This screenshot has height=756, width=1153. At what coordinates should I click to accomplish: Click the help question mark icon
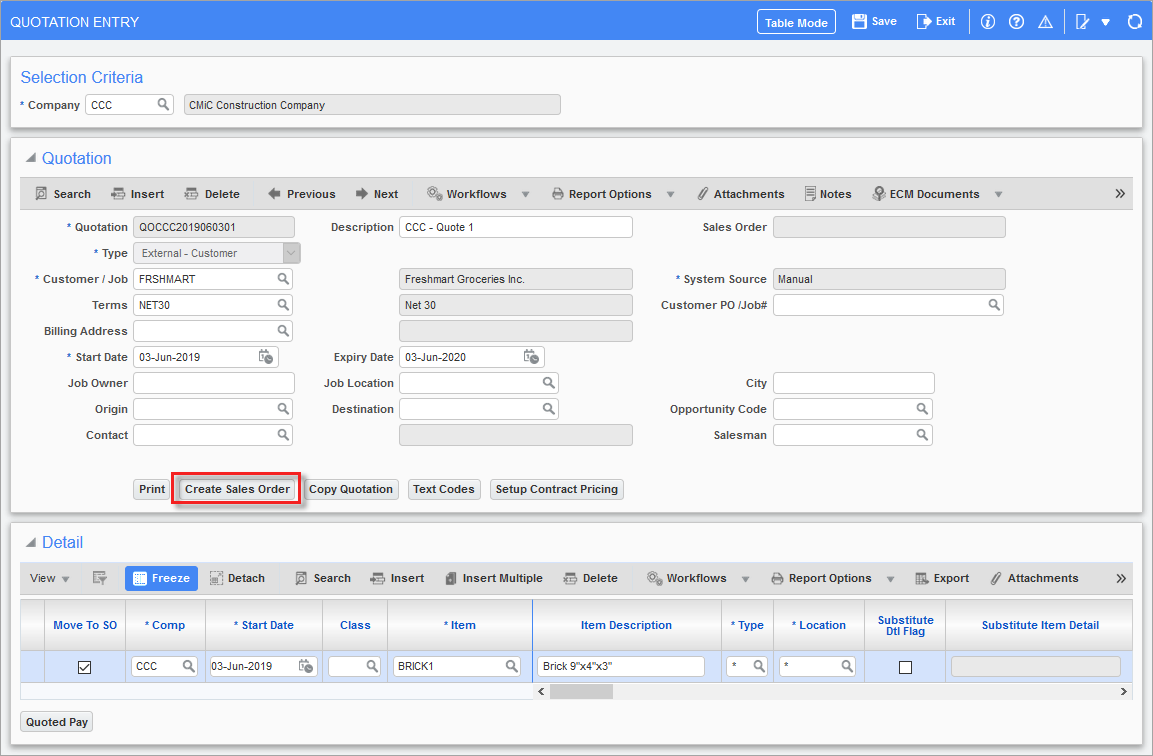point(1017,21)
